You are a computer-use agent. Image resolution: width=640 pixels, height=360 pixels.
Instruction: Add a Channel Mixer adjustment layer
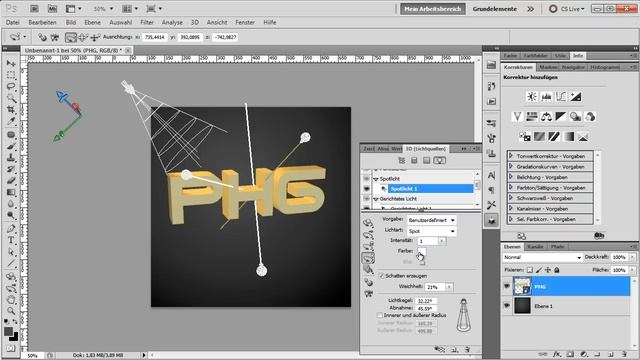click(x=590, y=117)
